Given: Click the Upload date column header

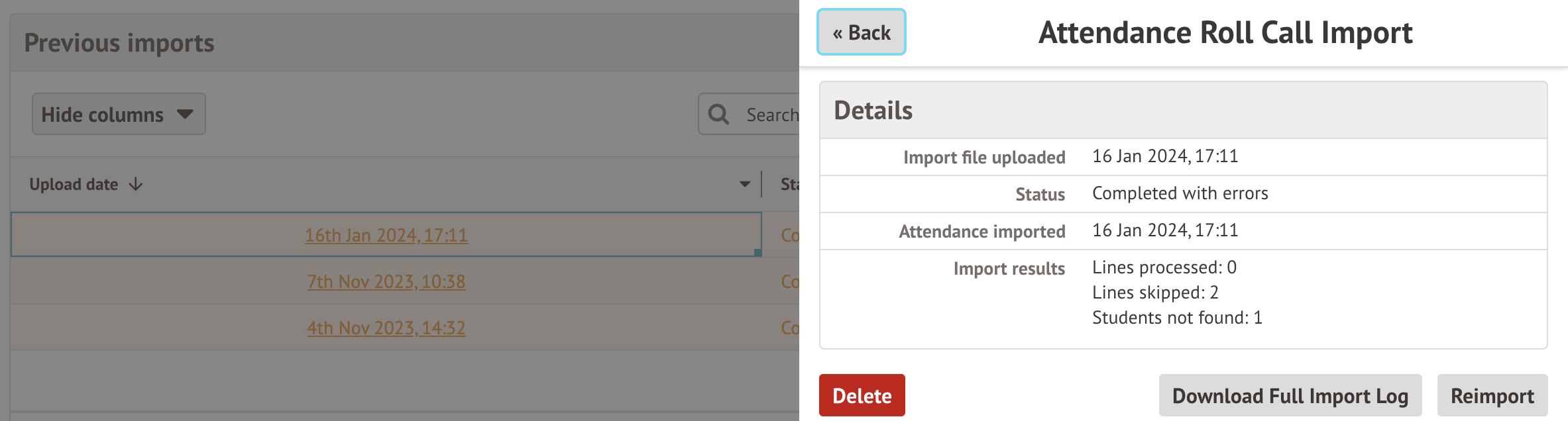Looking at the screenshot, I should tap(74, 185).
